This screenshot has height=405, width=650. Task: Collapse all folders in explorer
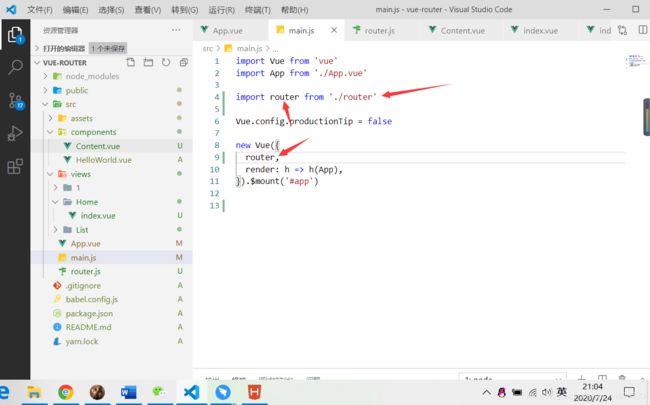183,62
